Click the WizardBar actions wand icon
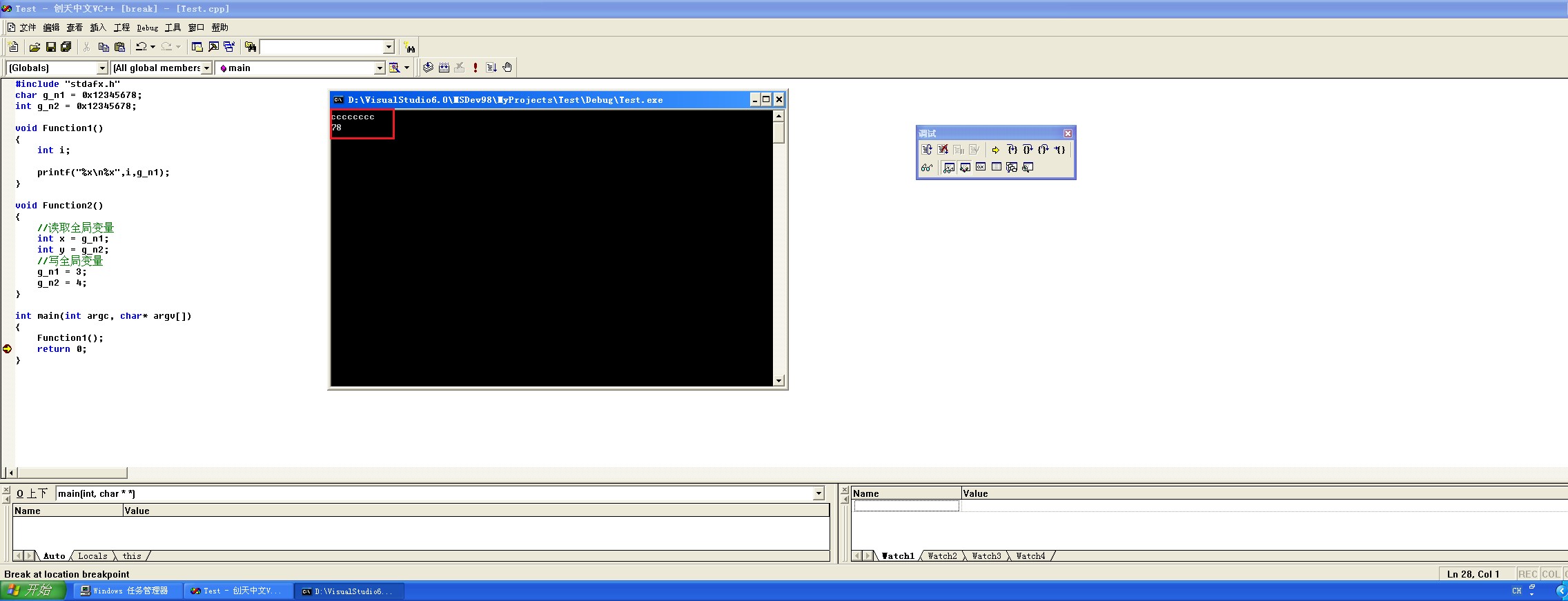The image size is (1568, 601). point(394,68)
